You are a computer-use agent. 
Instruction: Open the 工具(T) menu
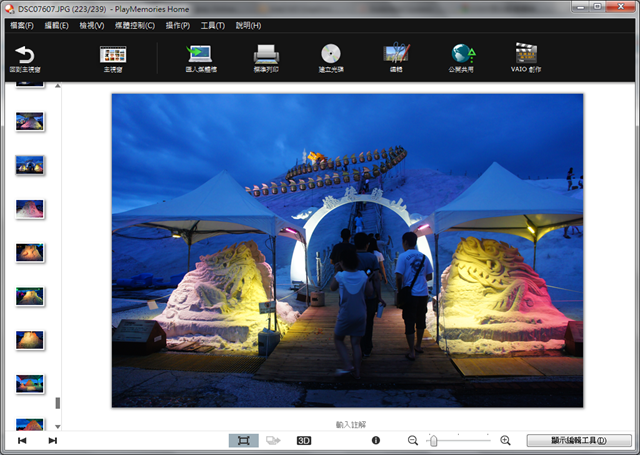click(x=212, y=25)
